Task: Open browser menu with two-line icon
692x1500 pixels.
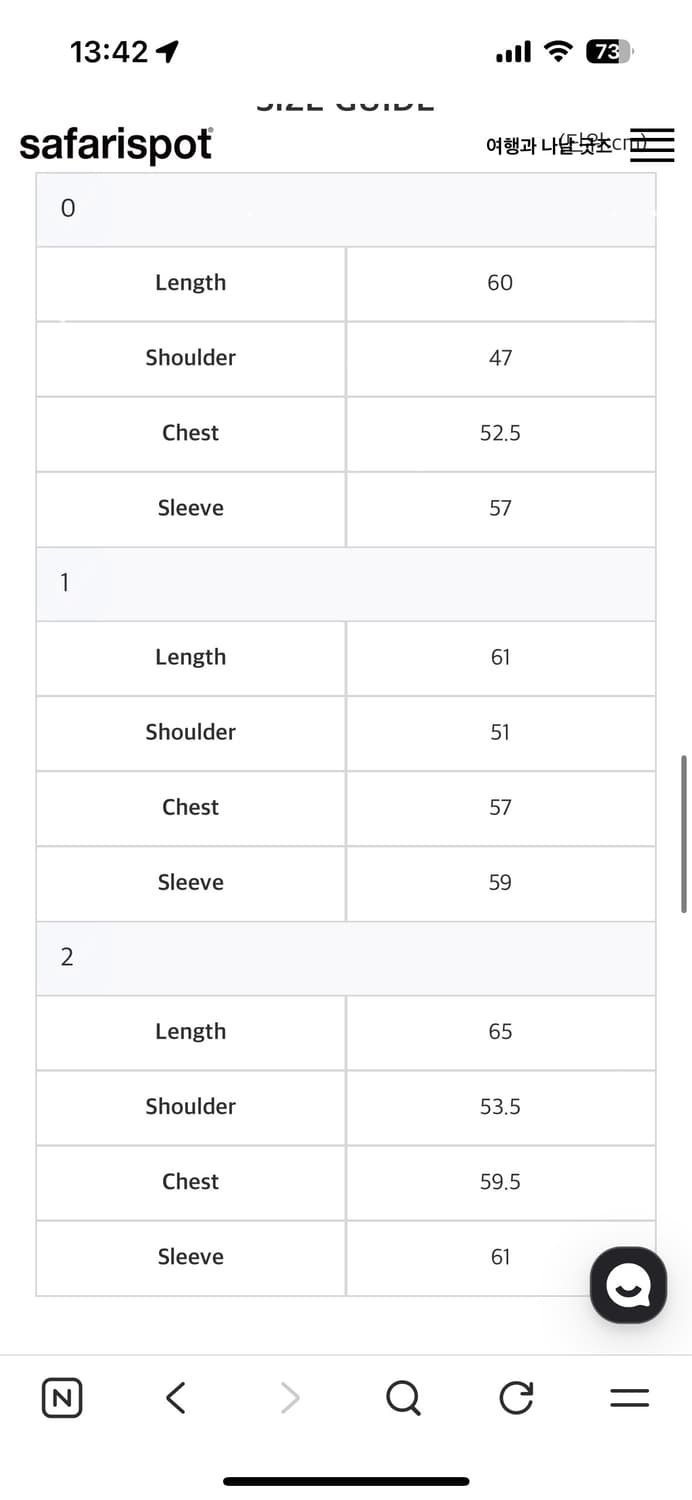Action: click(630, 1397)
